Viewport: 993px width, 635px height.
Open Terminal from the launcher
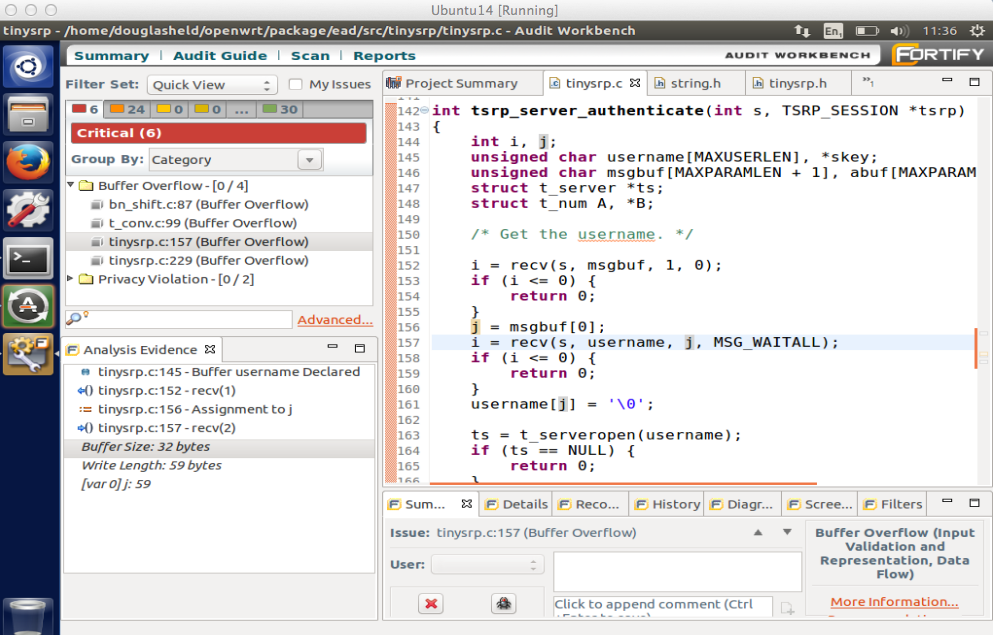click(28, 259)
